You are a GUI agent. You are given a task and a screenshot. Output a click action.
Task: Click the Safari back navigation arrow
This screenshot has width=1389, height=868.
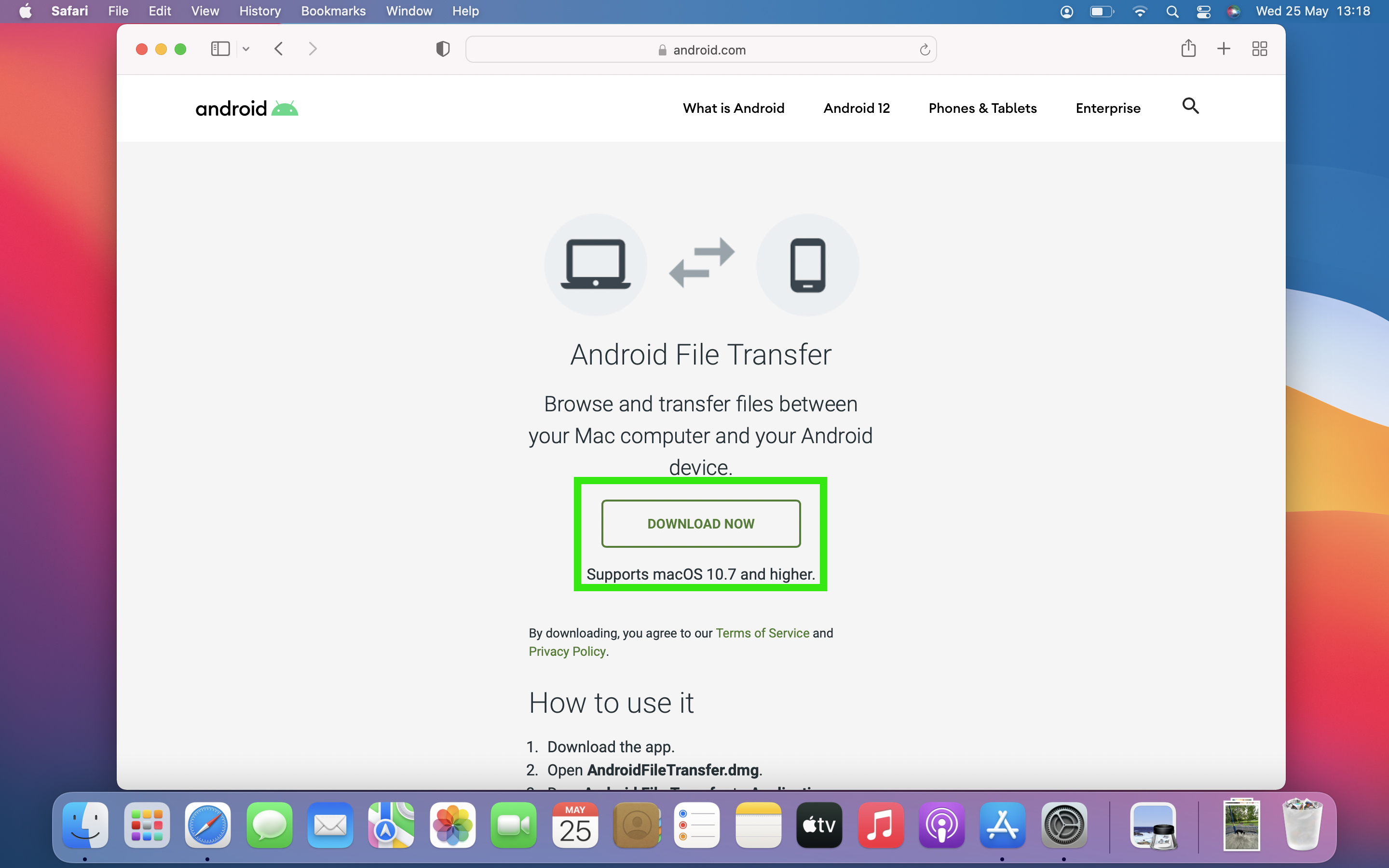(x=278, y=48)
